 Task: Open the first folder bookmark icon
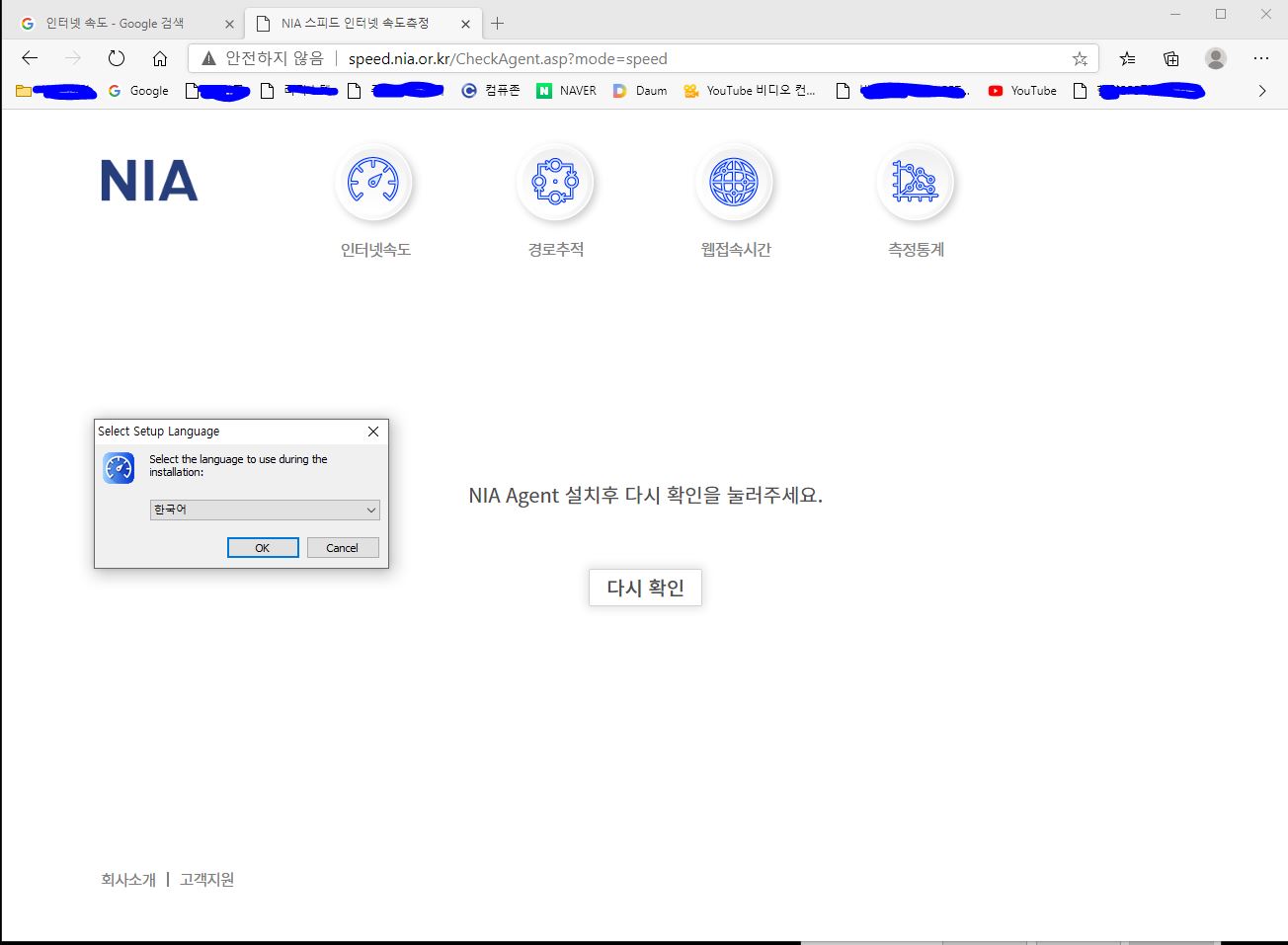click(24, 91)
